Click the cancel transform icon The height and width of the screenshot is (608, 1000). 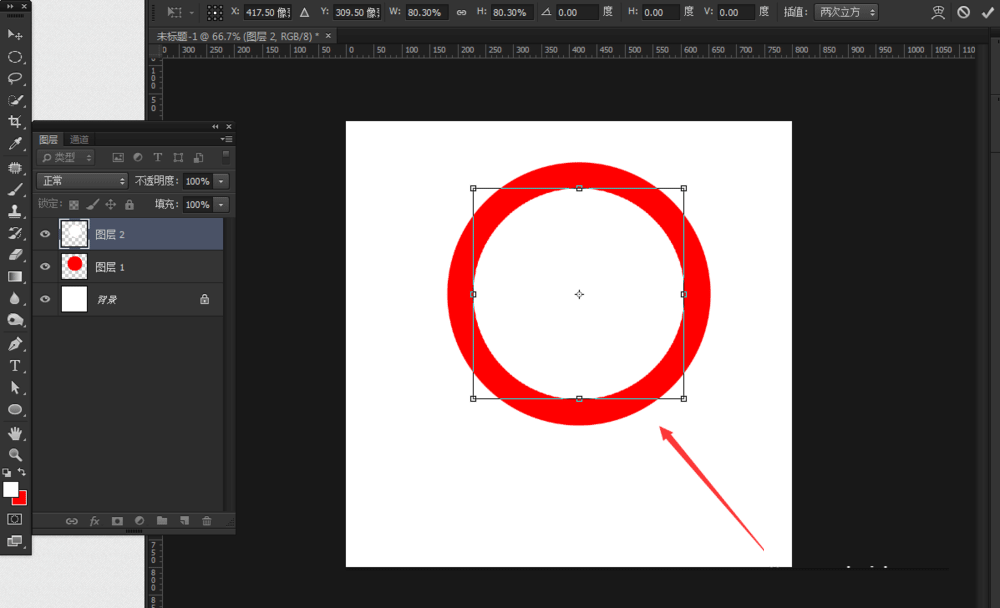963,12
